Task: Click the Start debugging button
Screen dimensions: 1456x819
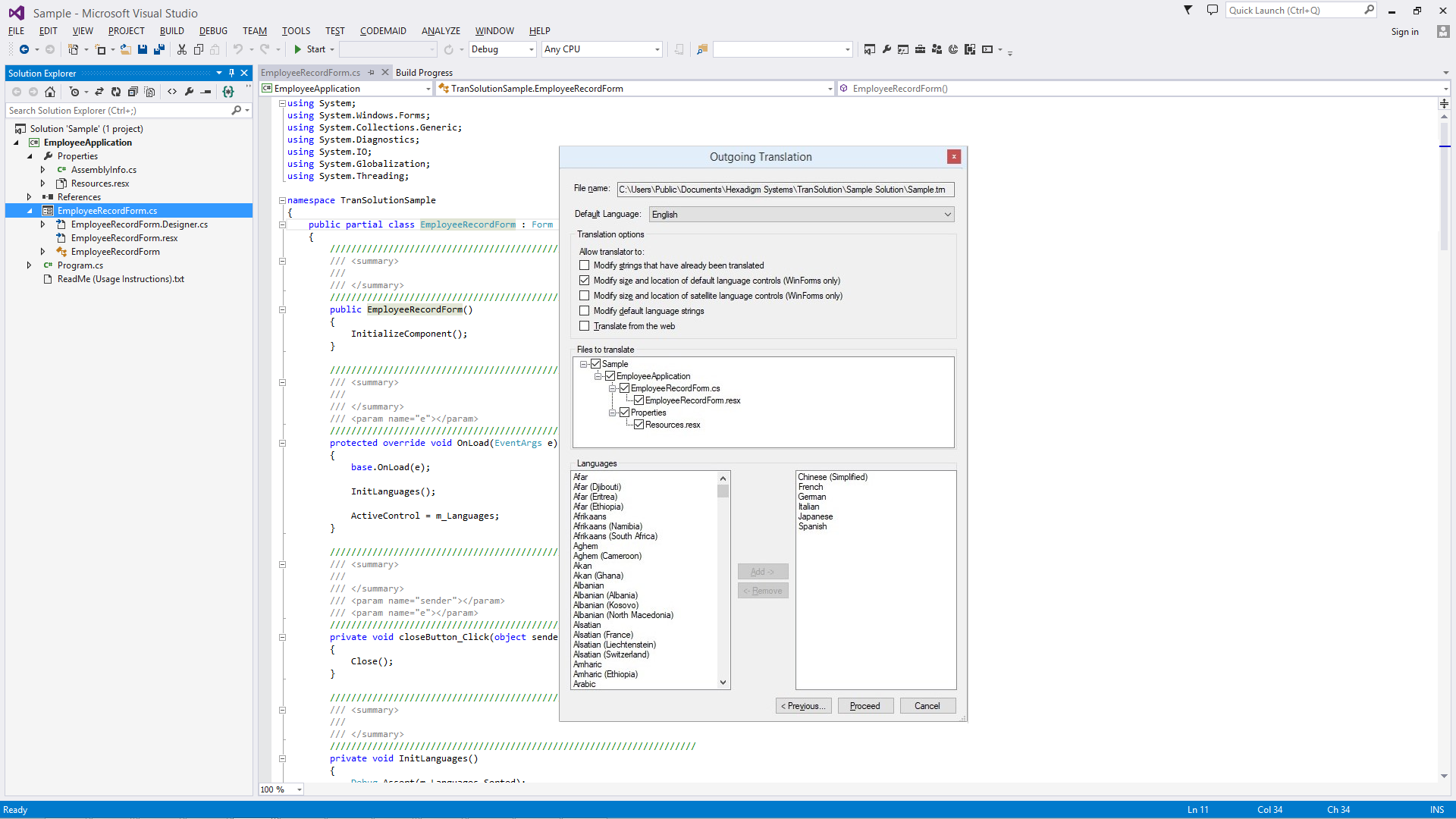Action: (310, 49)
